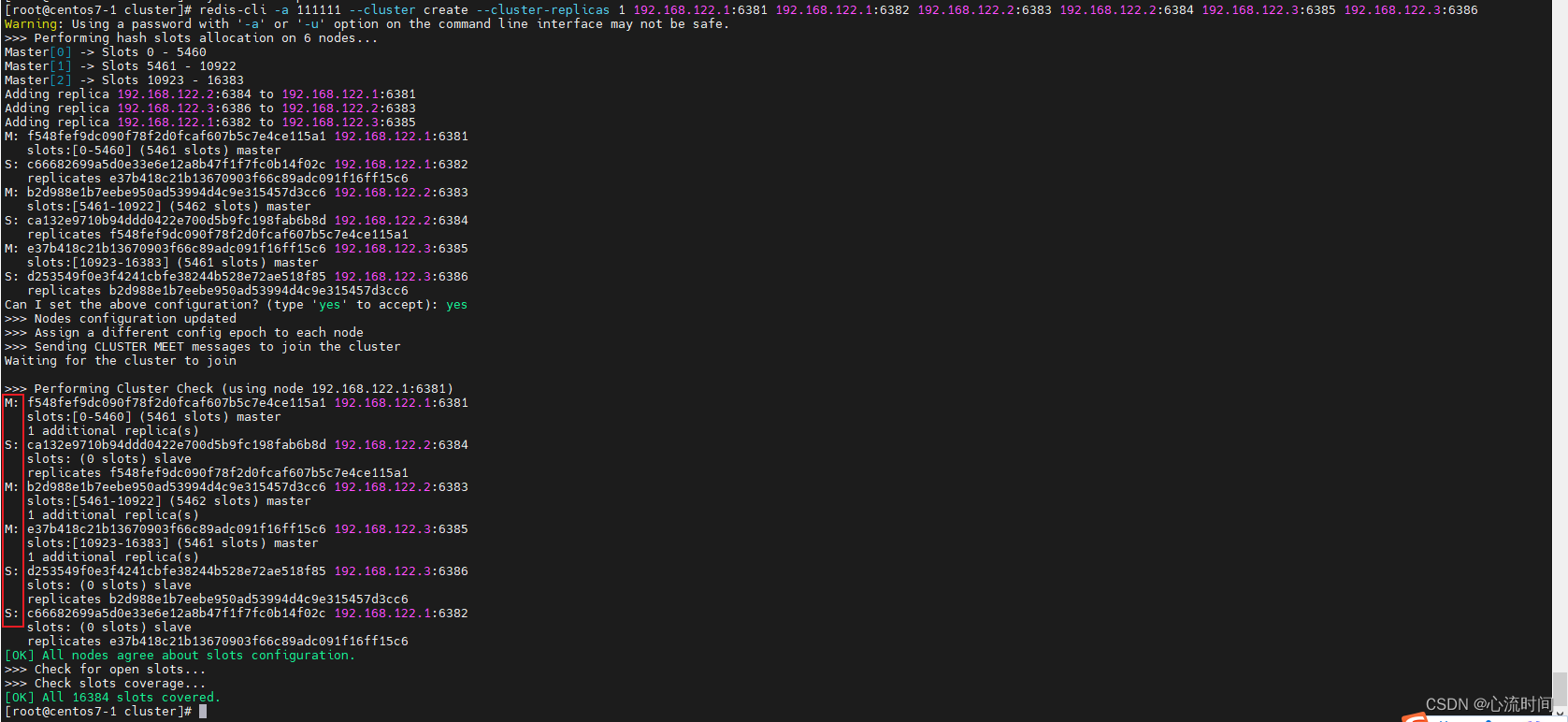Click the 'Sending CLUSTER MEET messages' line

(203, 346)
